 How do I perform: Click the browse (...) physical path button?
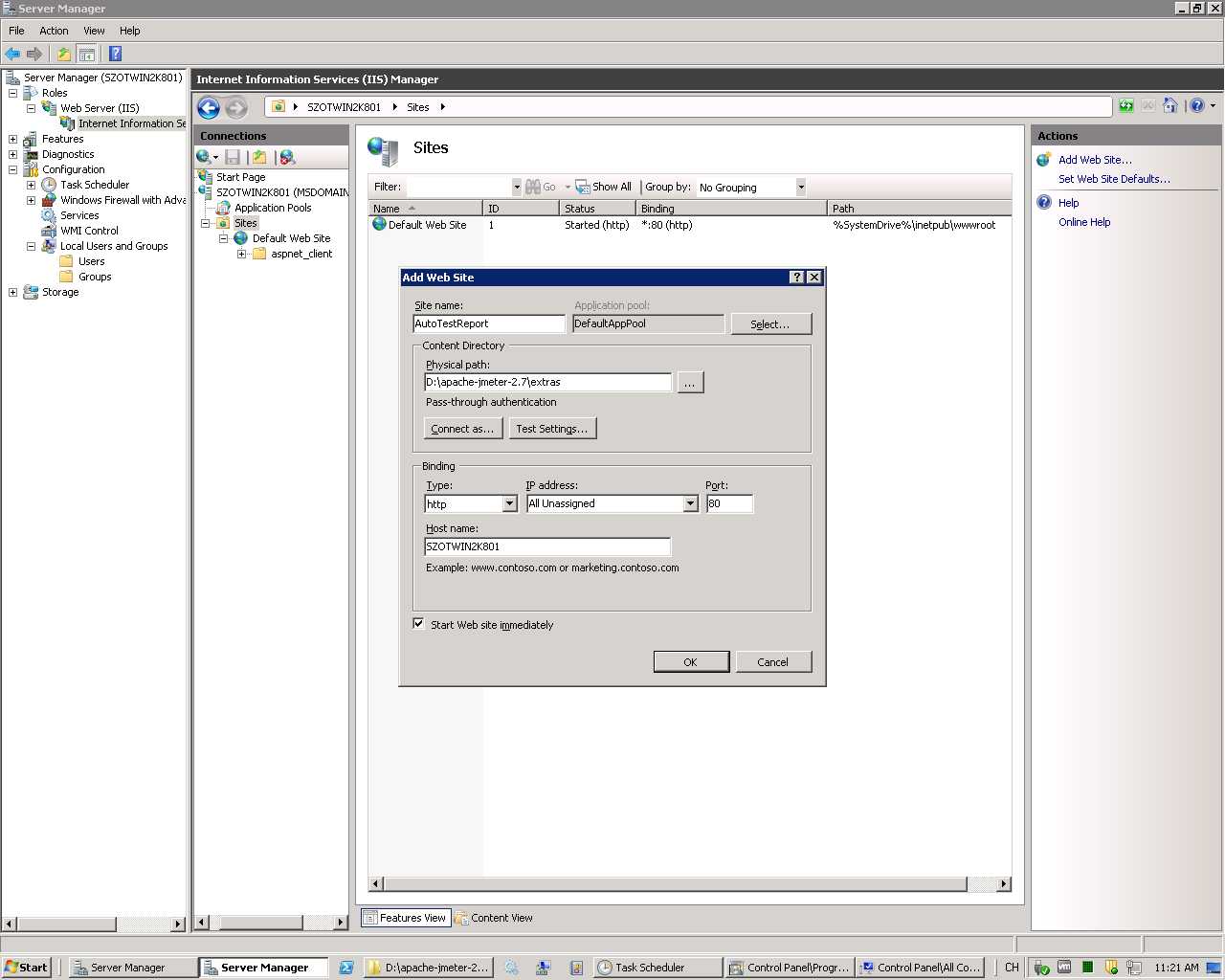(690, 383)
